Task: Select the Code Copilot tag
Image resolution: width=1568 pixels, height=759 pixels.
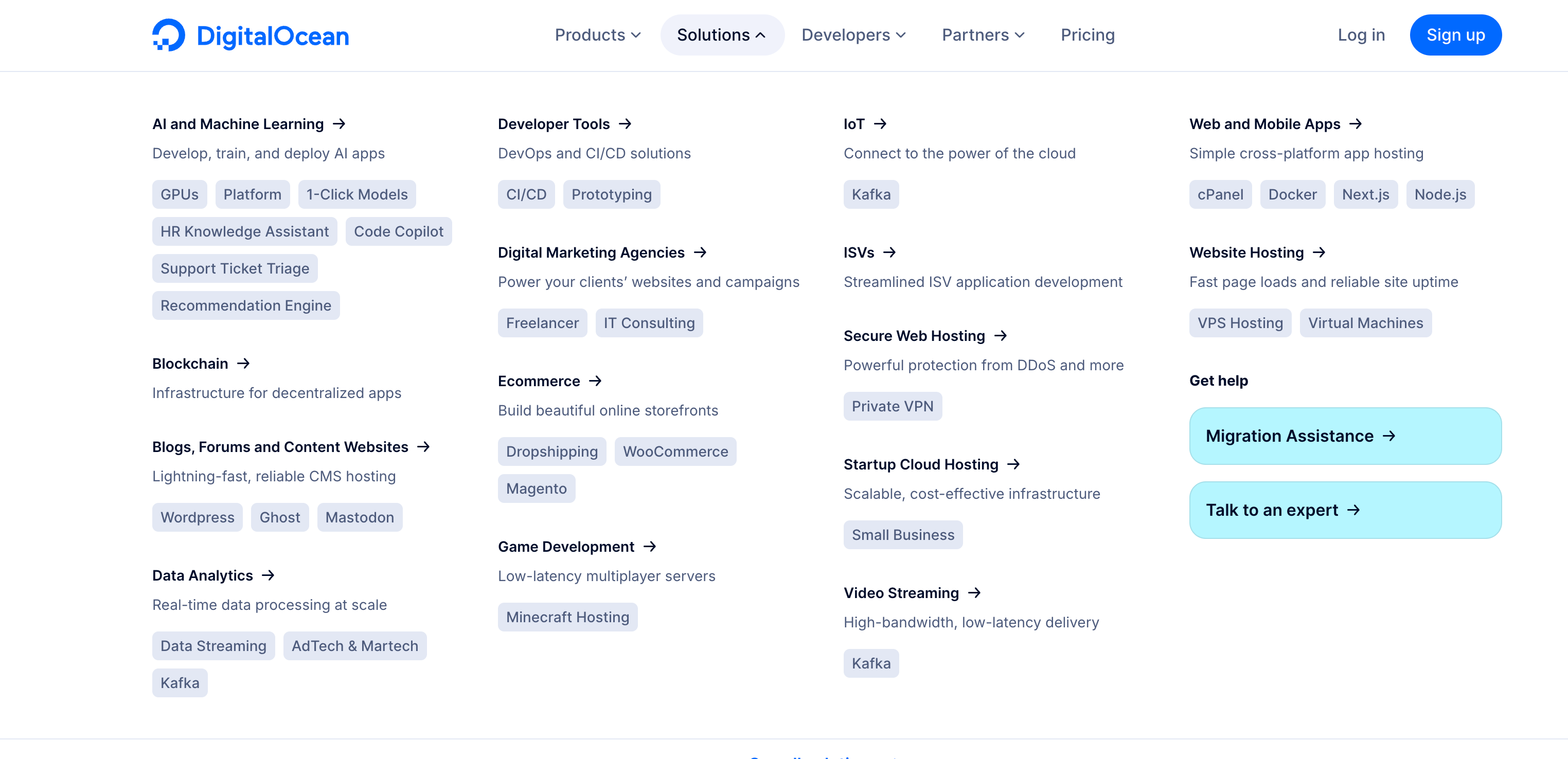Action: pyautogui.click(x=399, y=231)
